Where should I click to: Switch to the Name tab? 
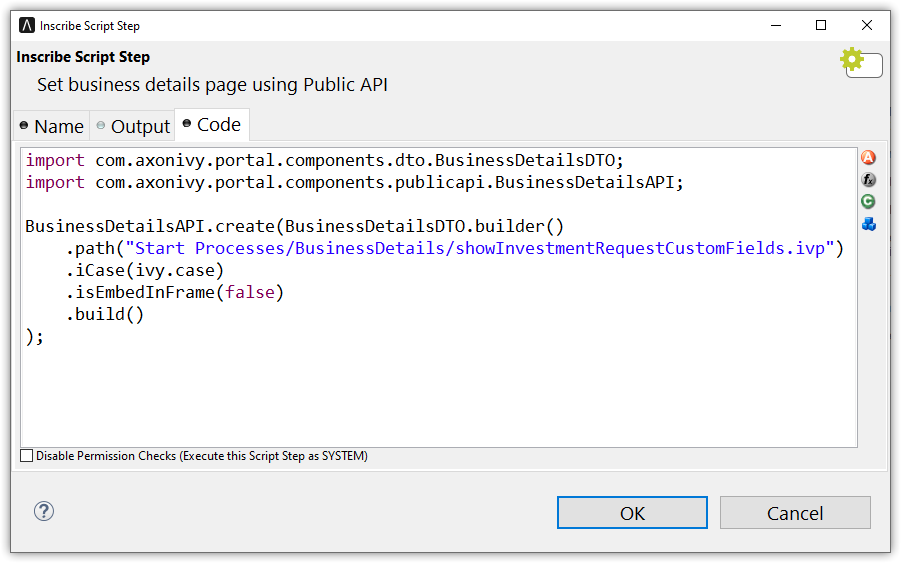(51, 126)
